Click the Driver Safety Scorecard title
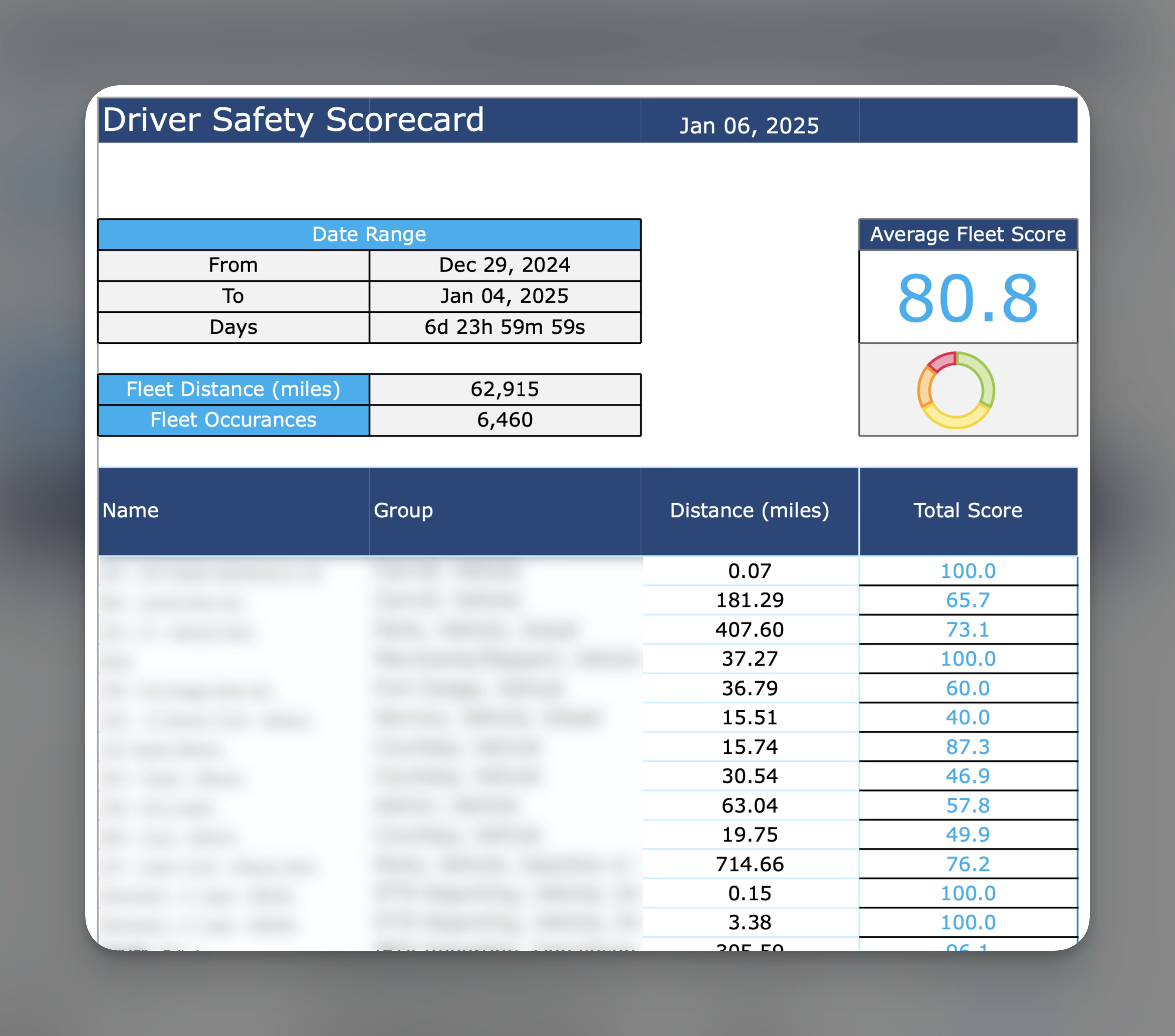The height and width of the screenshot is (1036, 1175). [293, 120]
